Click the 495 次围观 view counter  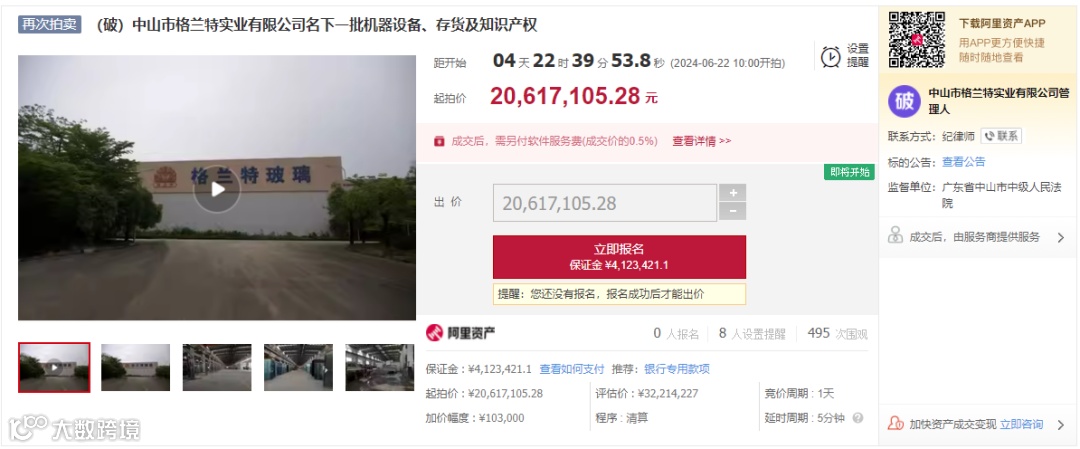838,334
